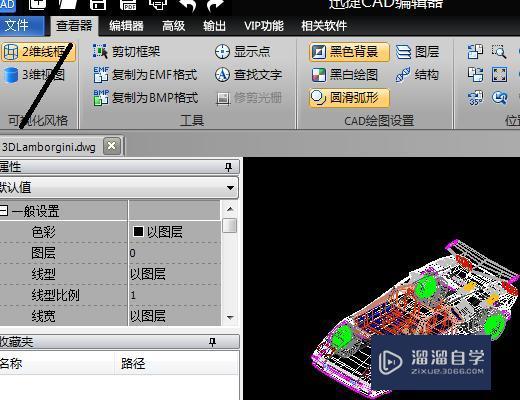Select the 线型 property value 以图层

(x=174, y=274)
